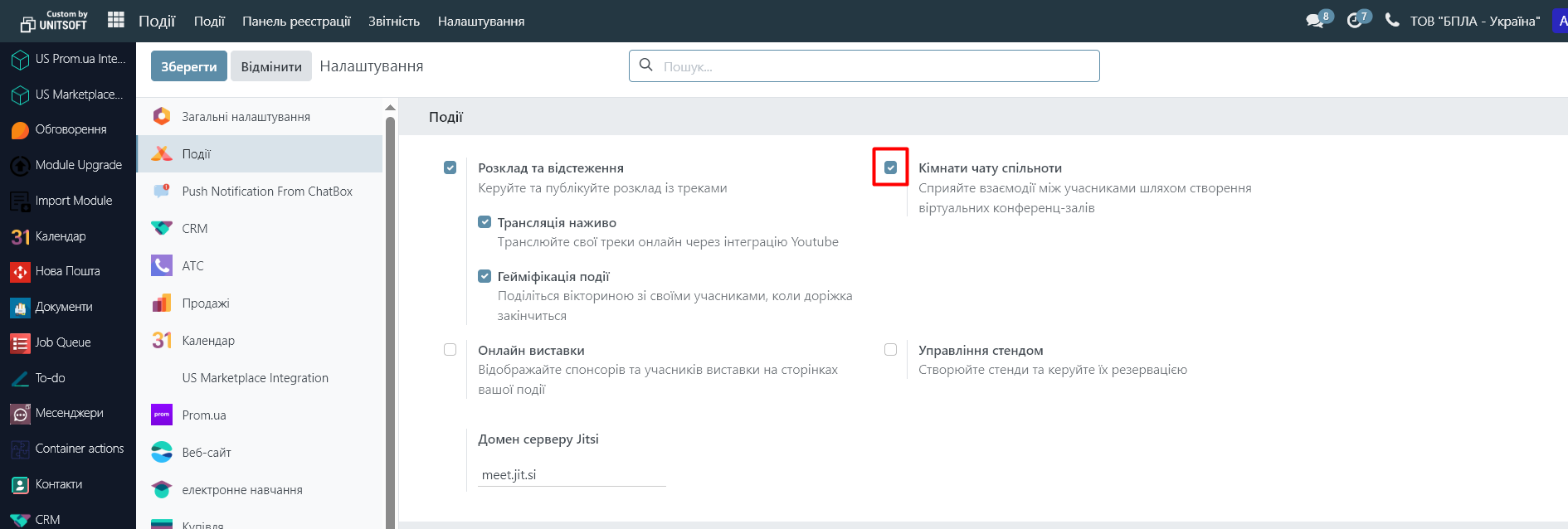Image resolution: width=1568 pixels, height=529 pixels.
Task: Disable Кімнати чату спільноти checkbox
Action: click(890, 167)
